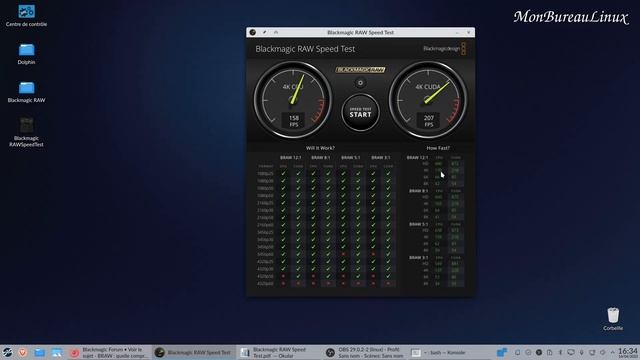640x360 pixels.
Task: Click the 4K CPU gauge dial
Action: [x=293, y=100]
